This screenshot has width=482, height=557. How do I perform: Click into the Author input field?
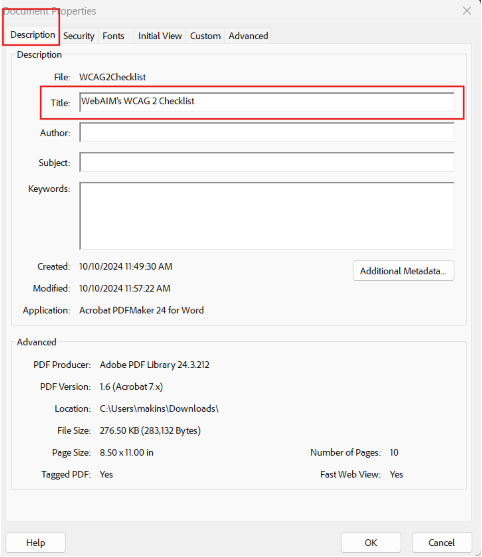pos(267,132)
